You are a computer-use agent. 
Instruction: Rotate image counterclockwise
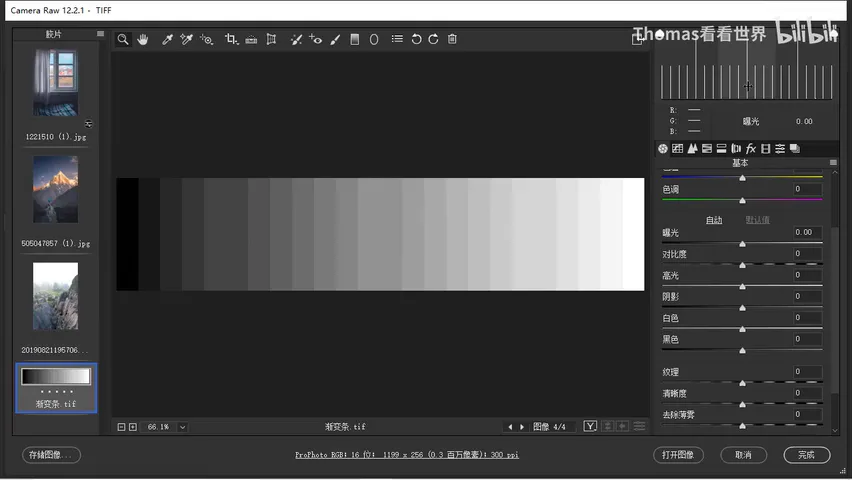pos(416,39)
